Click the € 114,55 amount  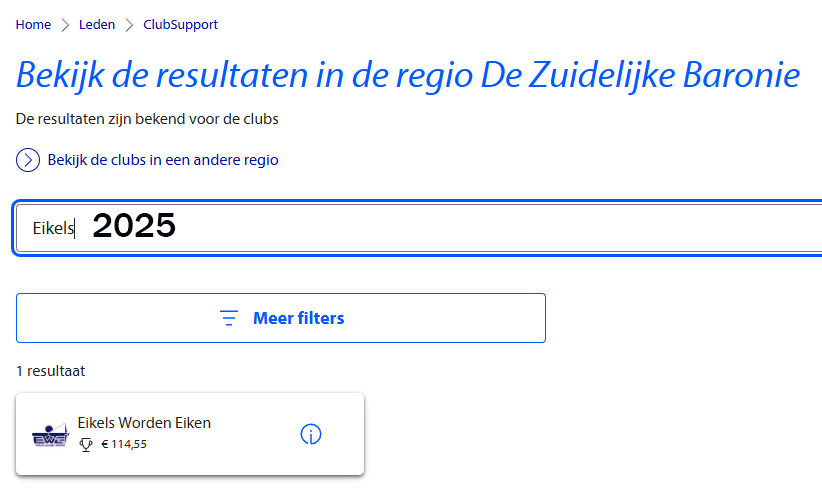pos(124,444)
